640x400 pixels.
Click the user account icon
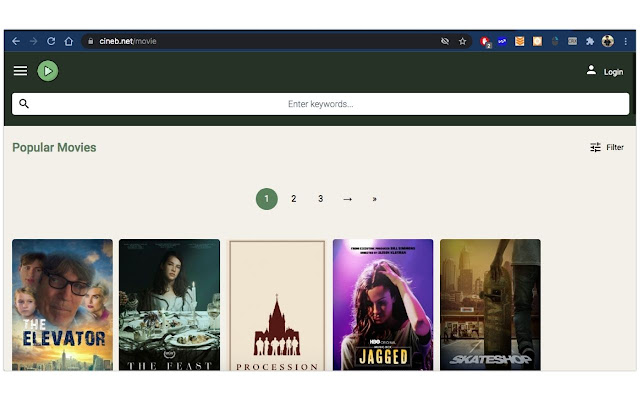[591, 70]
